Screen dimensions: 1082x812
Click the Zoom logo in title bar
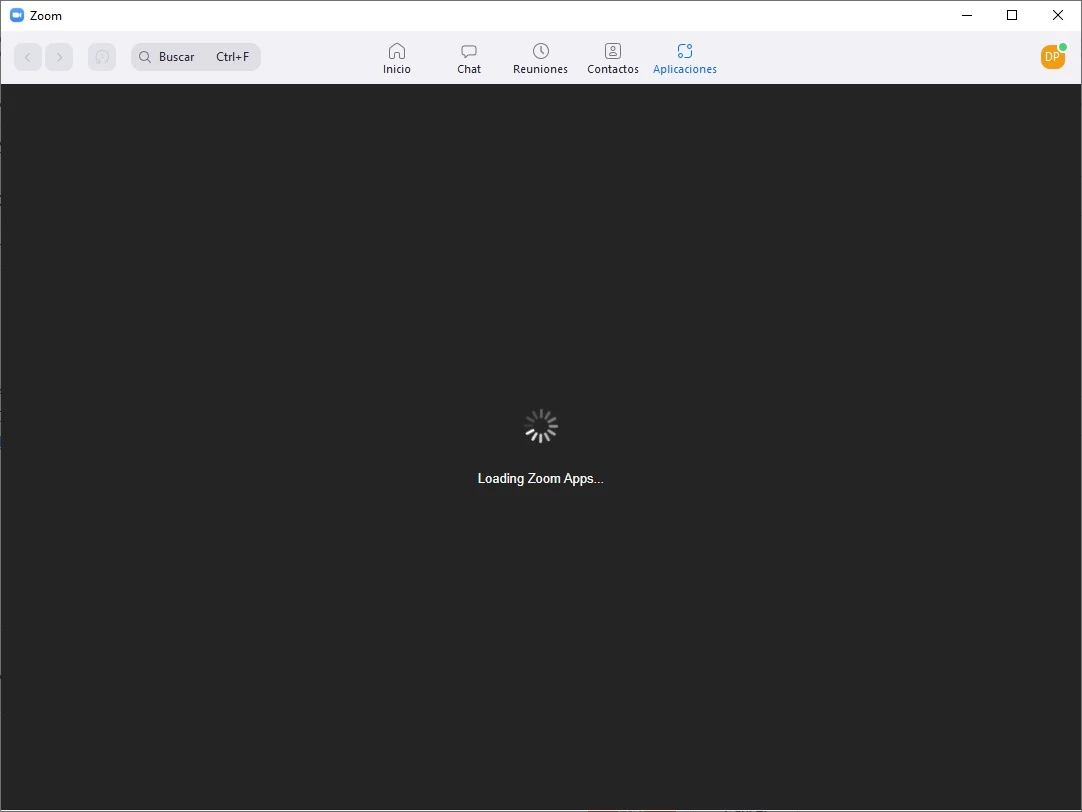click(17, 15)
